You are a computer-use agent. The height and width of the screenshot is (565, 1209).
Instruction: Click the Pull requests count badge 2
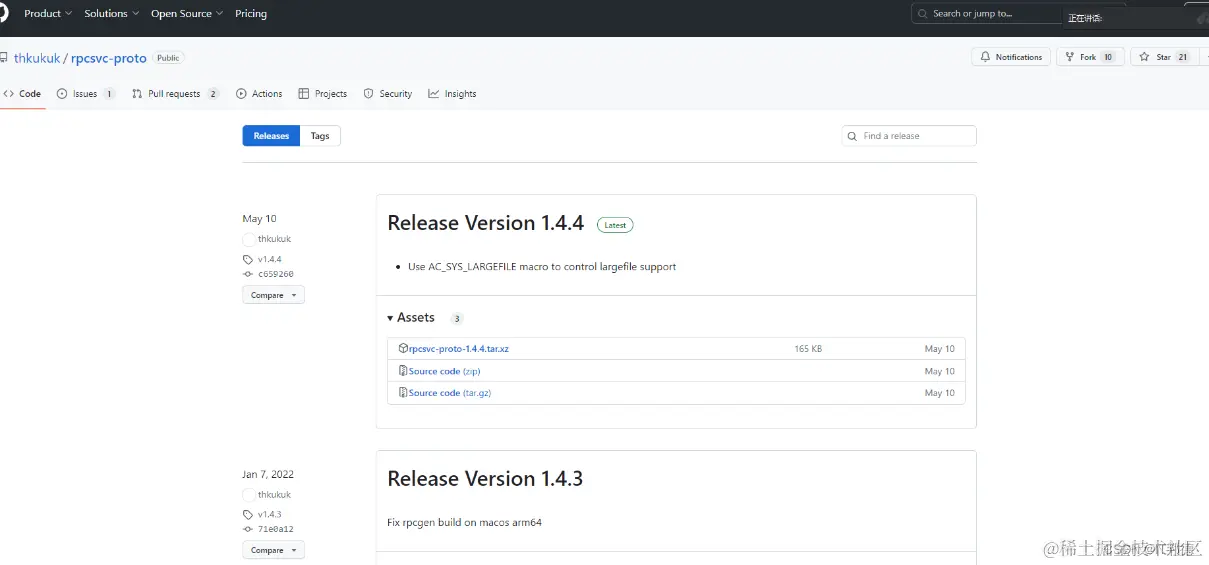click(212, 94)
